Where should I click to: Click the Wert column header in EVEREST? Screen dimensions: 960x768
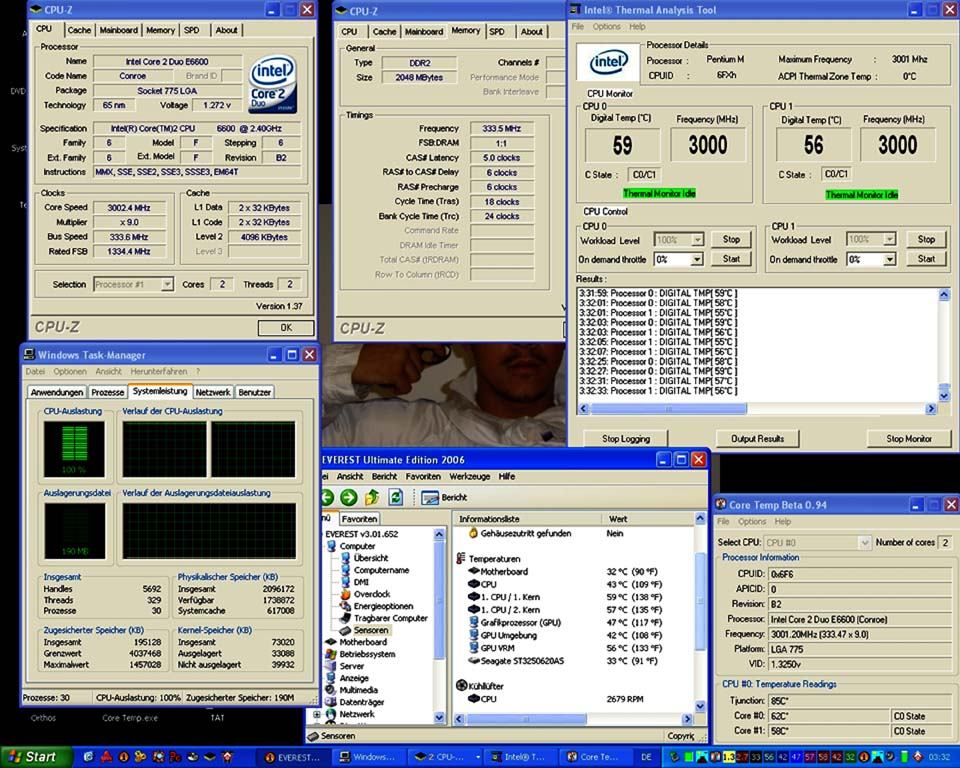pos(648,519)
